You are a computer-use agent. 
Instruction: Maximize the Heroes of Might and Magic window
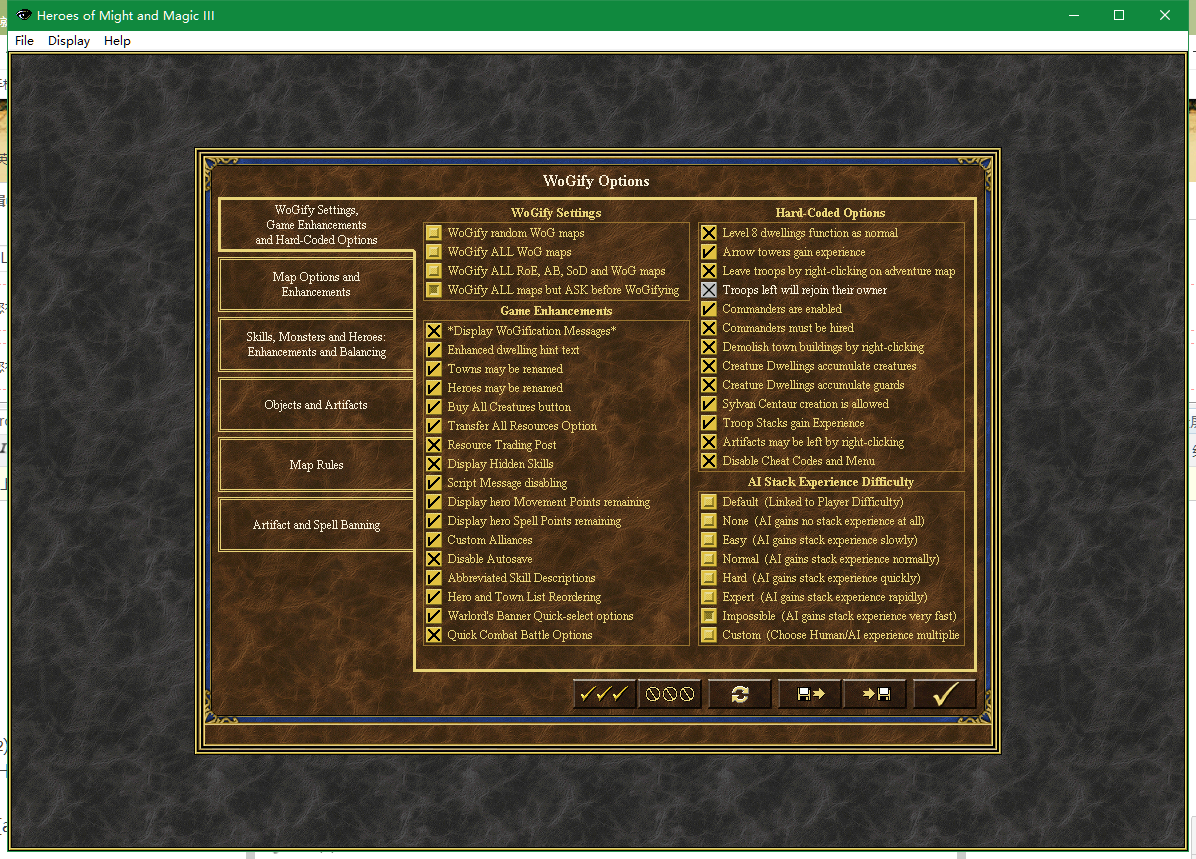coord(1119,15)
